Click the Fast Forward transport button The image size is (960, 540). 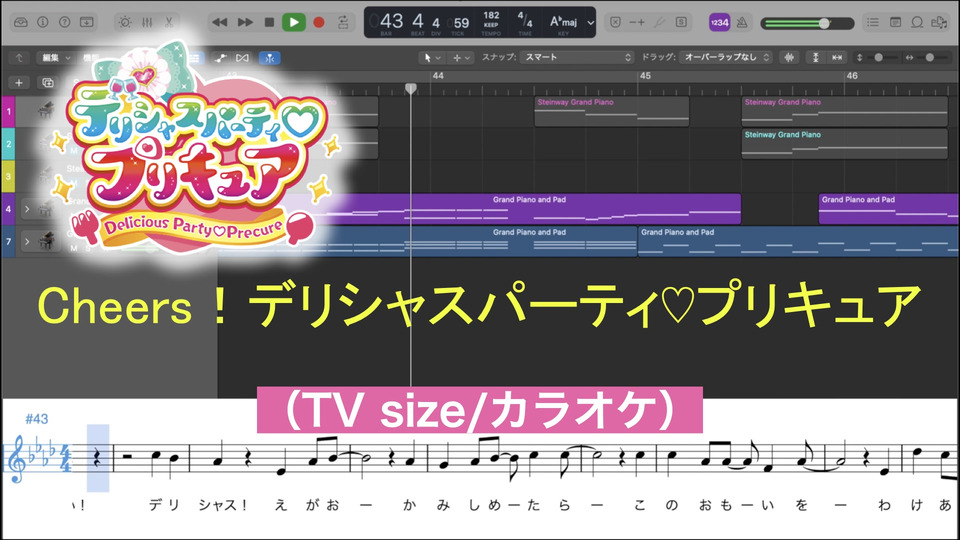tap(245, 22)
